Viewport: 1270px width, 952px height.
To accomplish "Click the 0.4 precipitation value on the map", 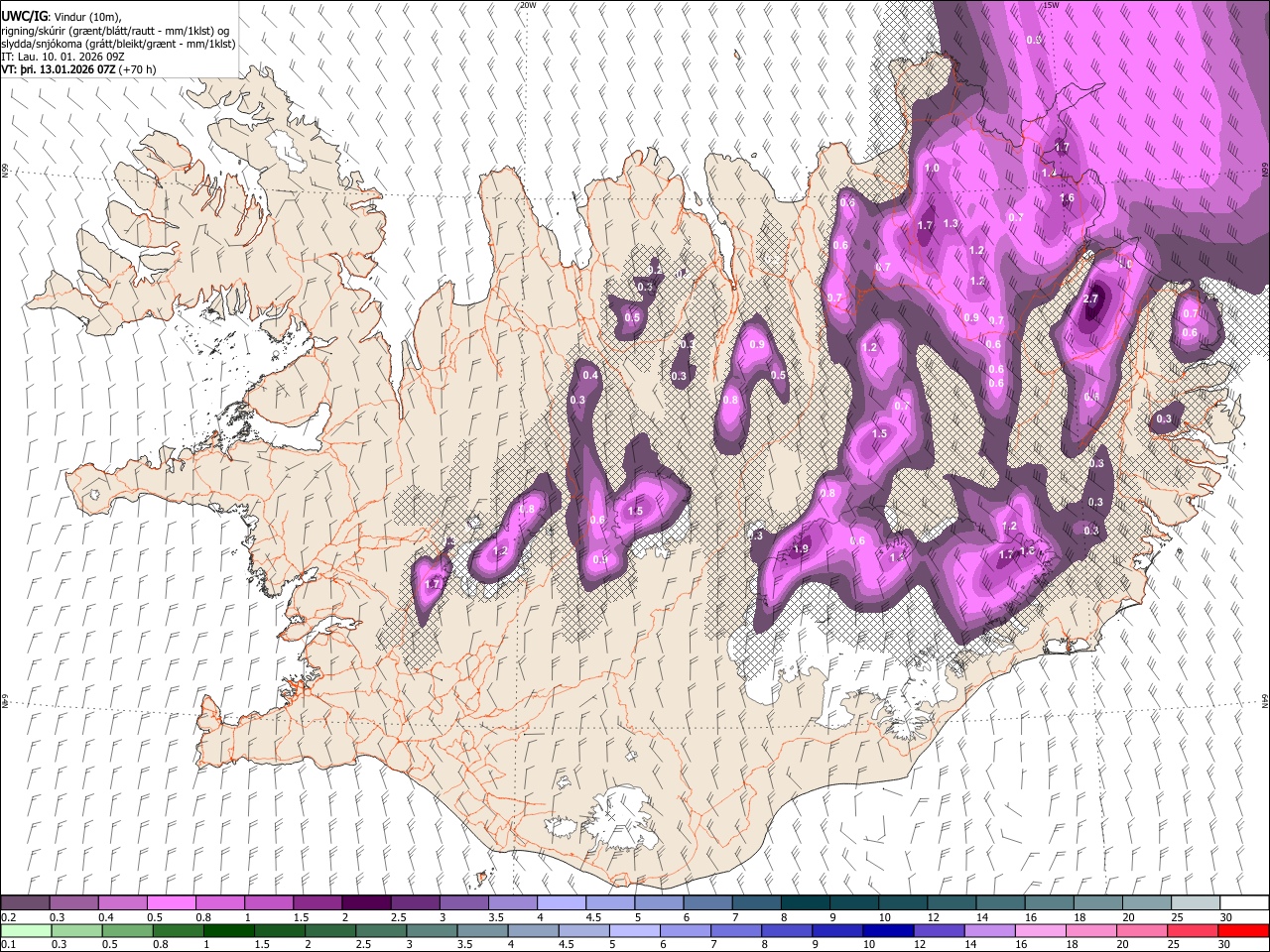I will point(591,375).
